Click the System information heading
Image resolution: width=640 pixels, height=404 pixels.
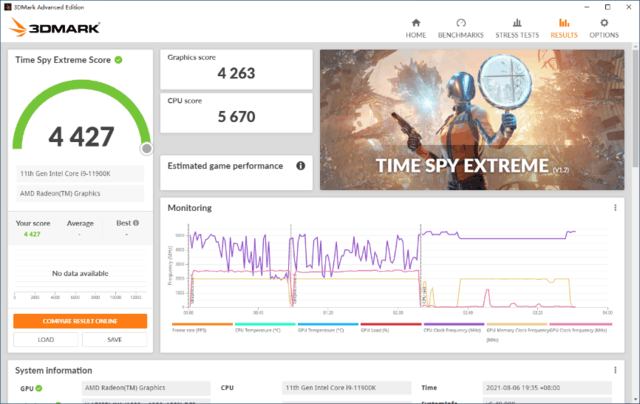point(53,371)
